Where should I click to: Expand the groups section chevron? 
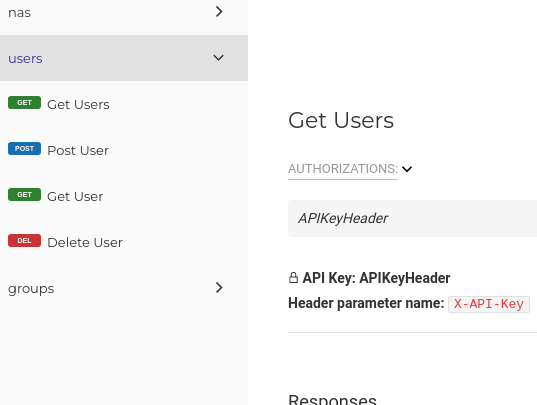click(219, 288)
